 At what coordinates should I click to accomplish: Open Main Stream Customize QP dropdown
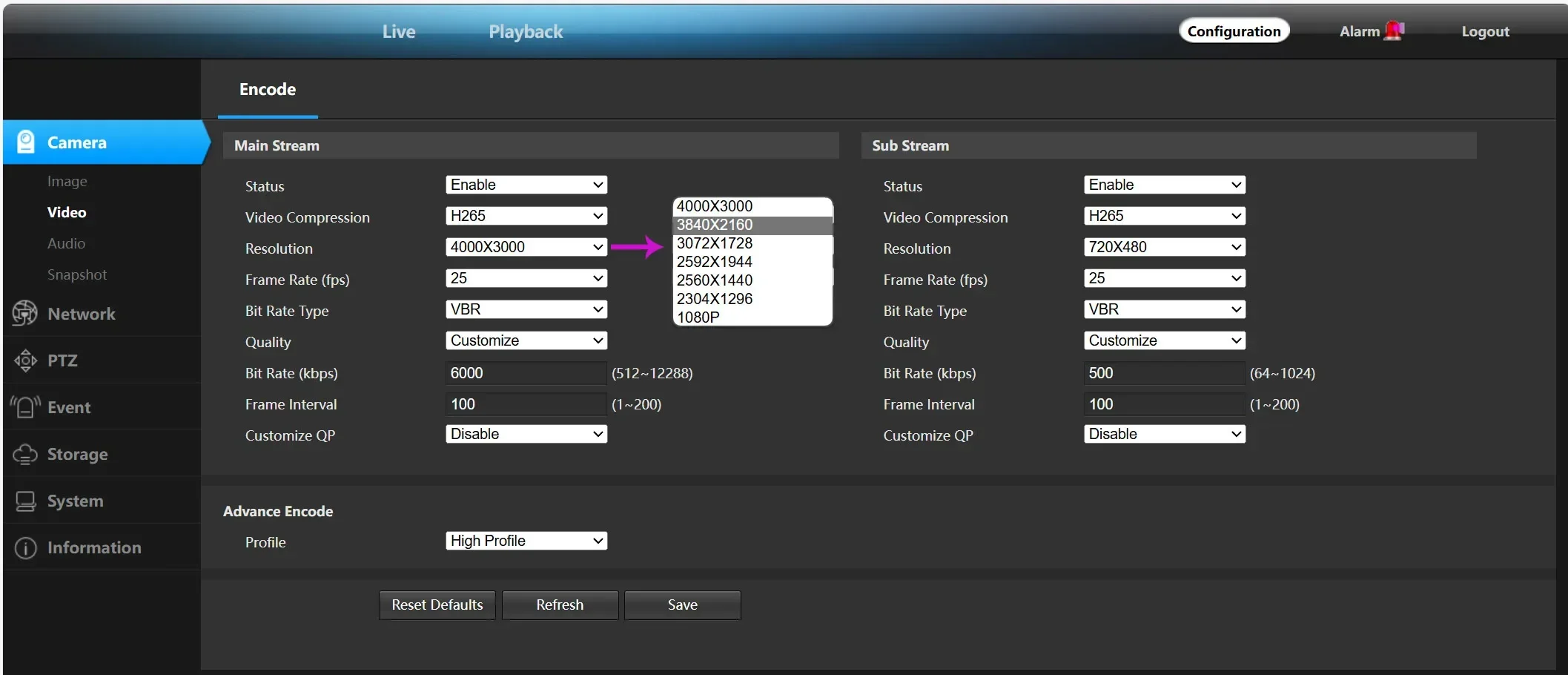(526, 434)
